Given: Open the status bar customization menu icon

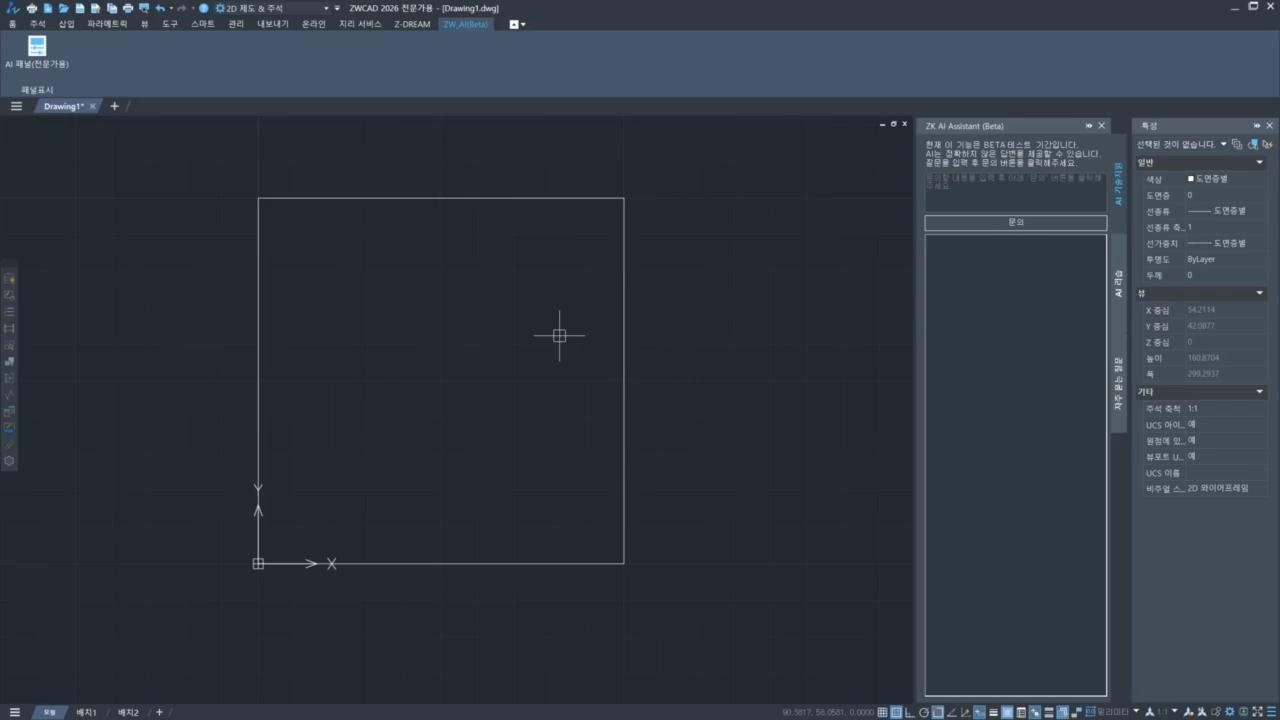Looking at the screenshot, I should [1271, 712].
